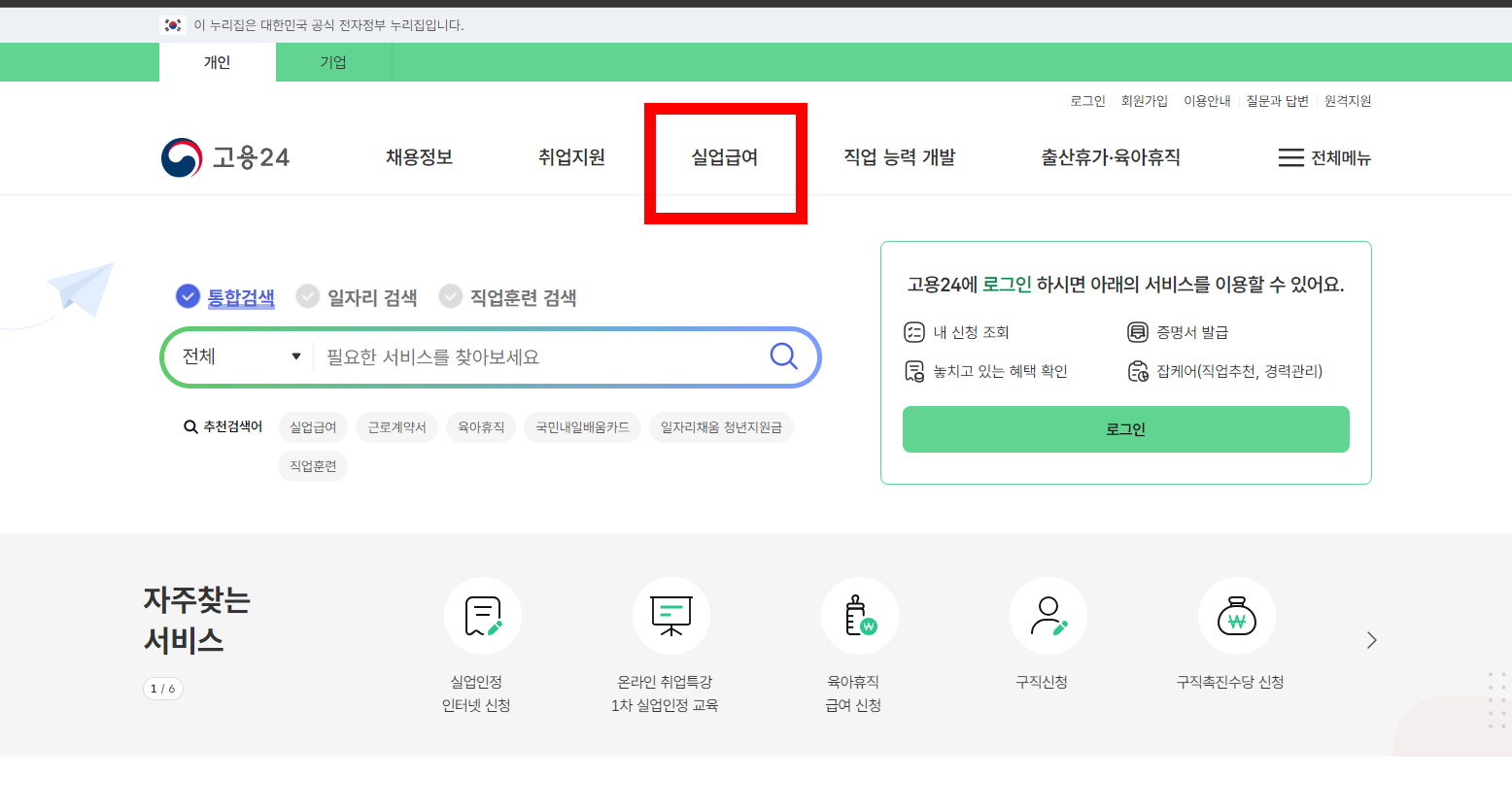The image size is (1512, 812).
Task: Click the 증명서 발급 icon
Action: tap(1138, 332)
